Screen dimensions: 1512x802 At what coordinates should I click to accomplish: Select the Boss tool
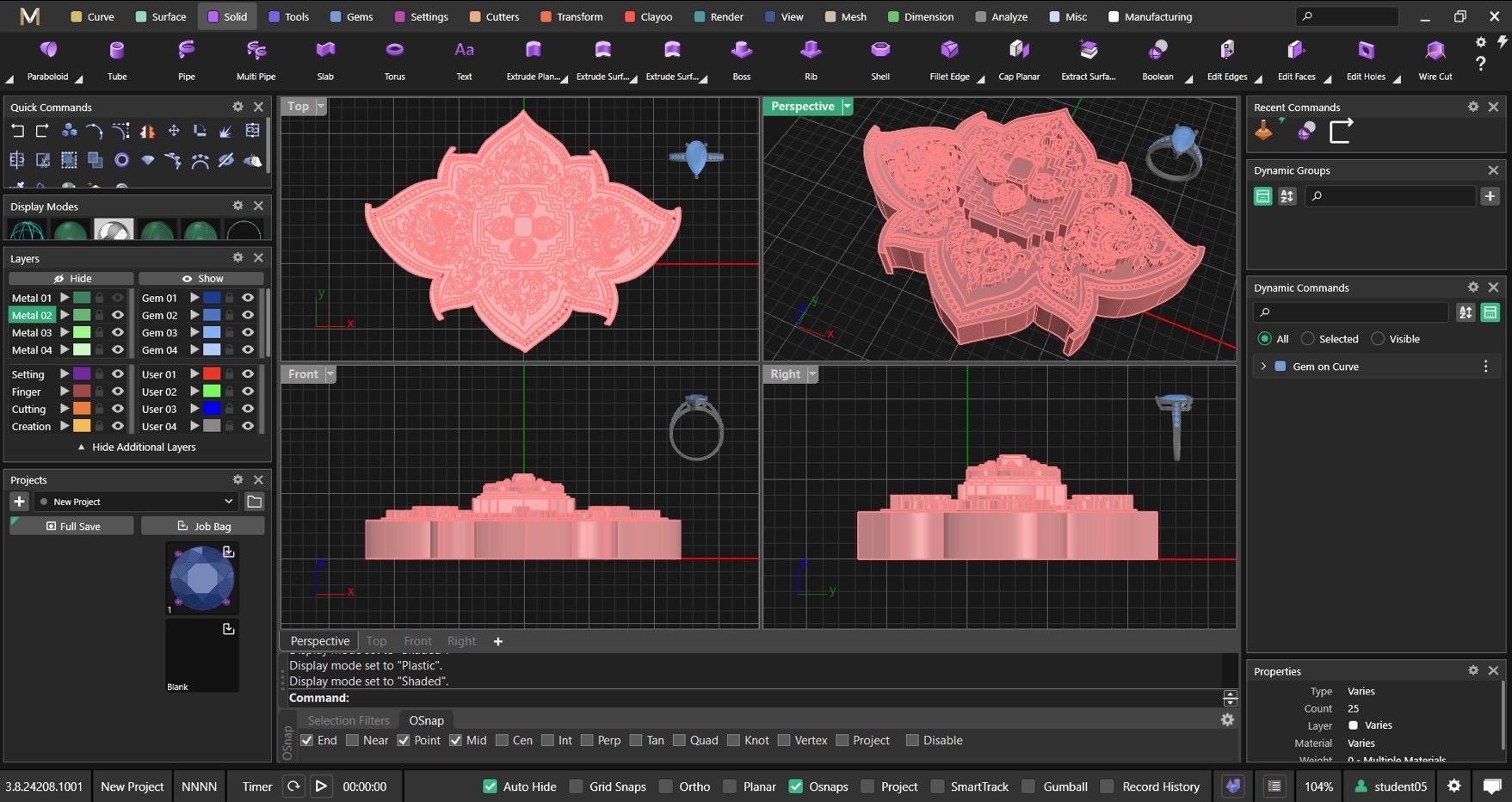tap(742, 59)
